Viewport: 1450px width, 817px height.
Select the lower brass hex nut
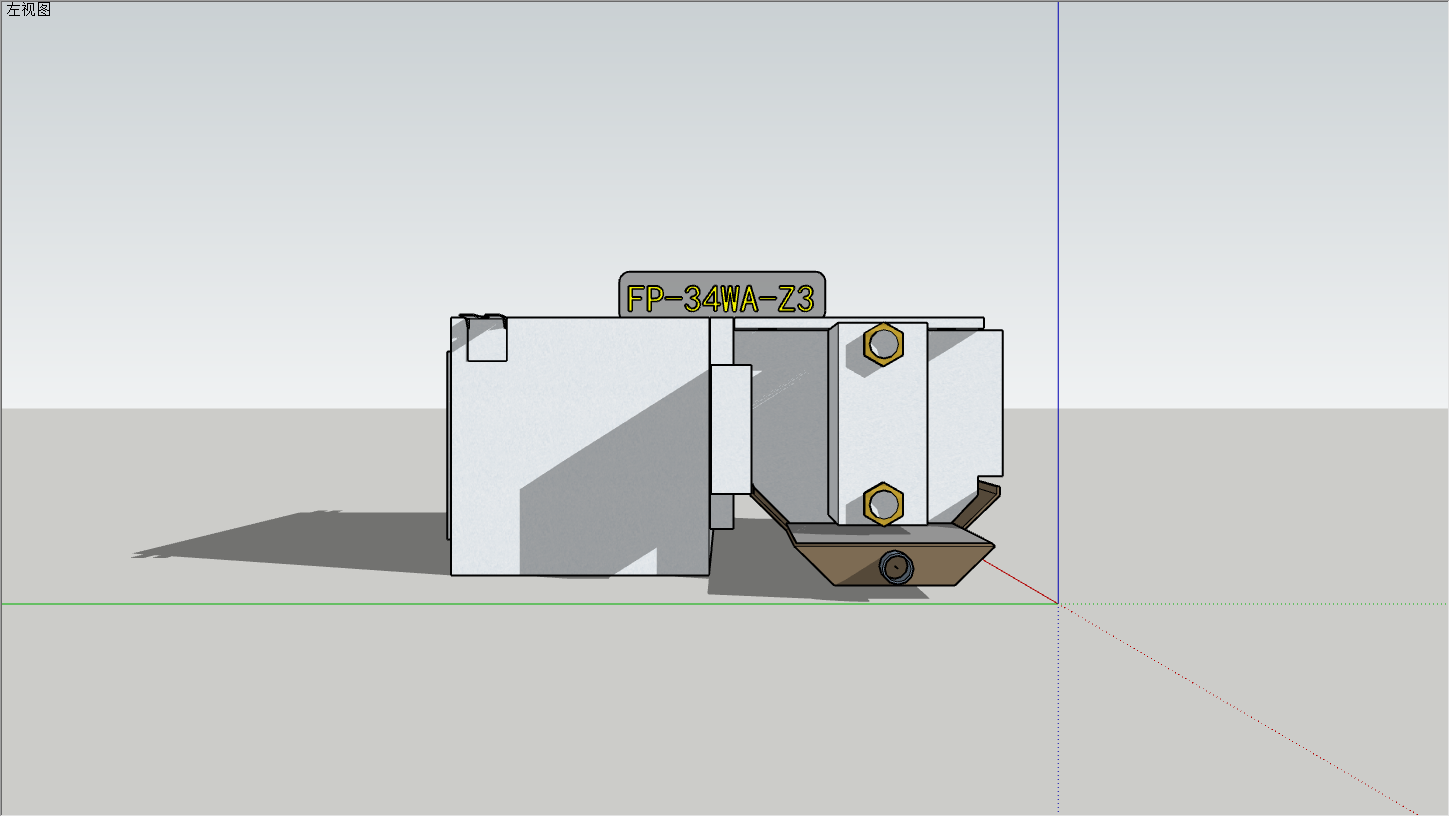pos(883,503)
